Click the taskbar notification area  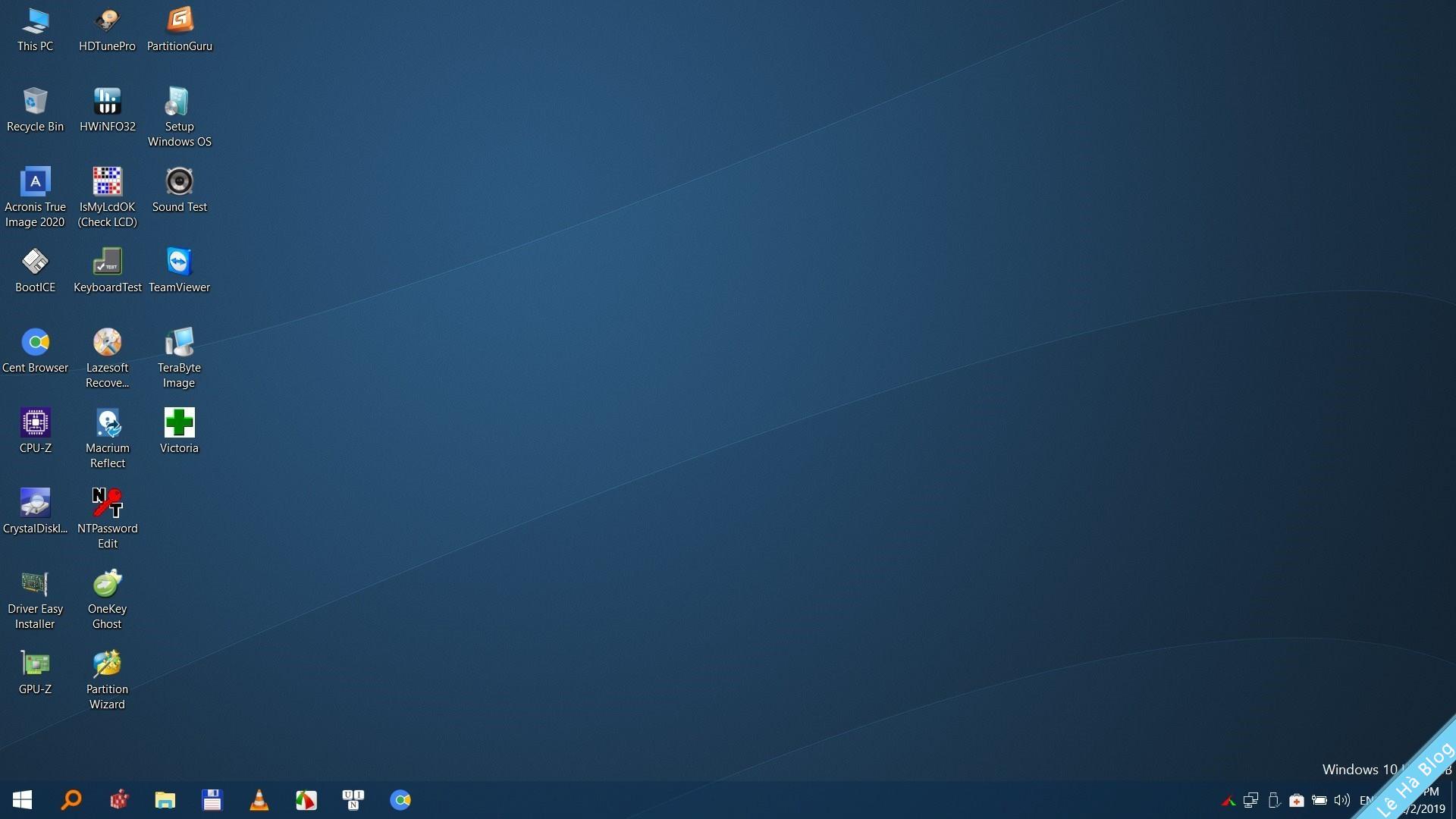tap(1290, 799)
